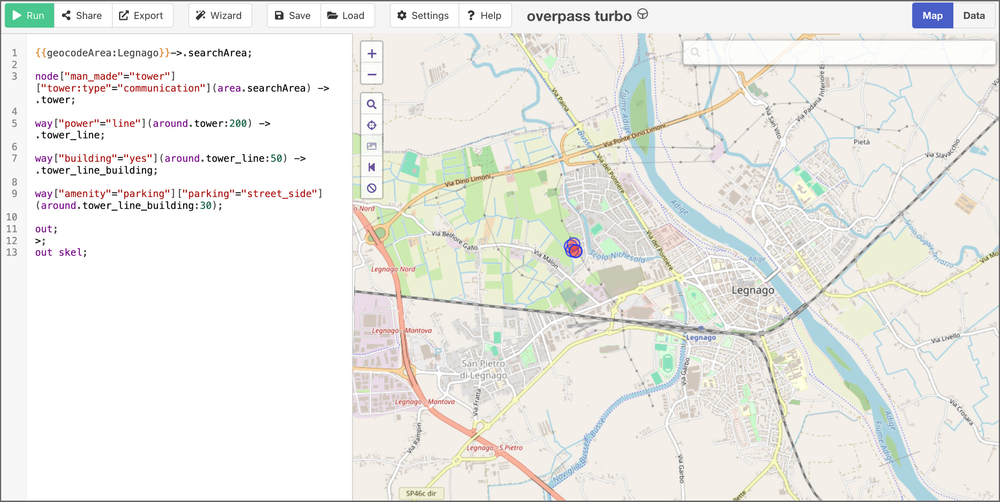This screenshot has height=502, width=1000.
Task: Save the current query
Action: (x=292, y=15)
